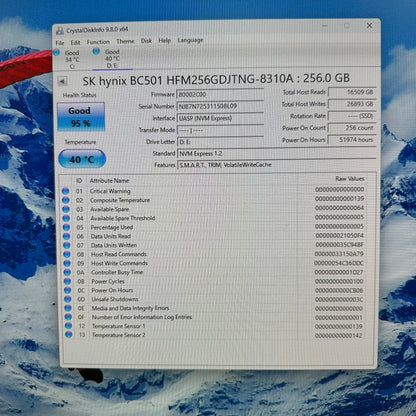Viewport: 416px width, 416px height.
Task: Open the Function menu
Action: (98, 42)
